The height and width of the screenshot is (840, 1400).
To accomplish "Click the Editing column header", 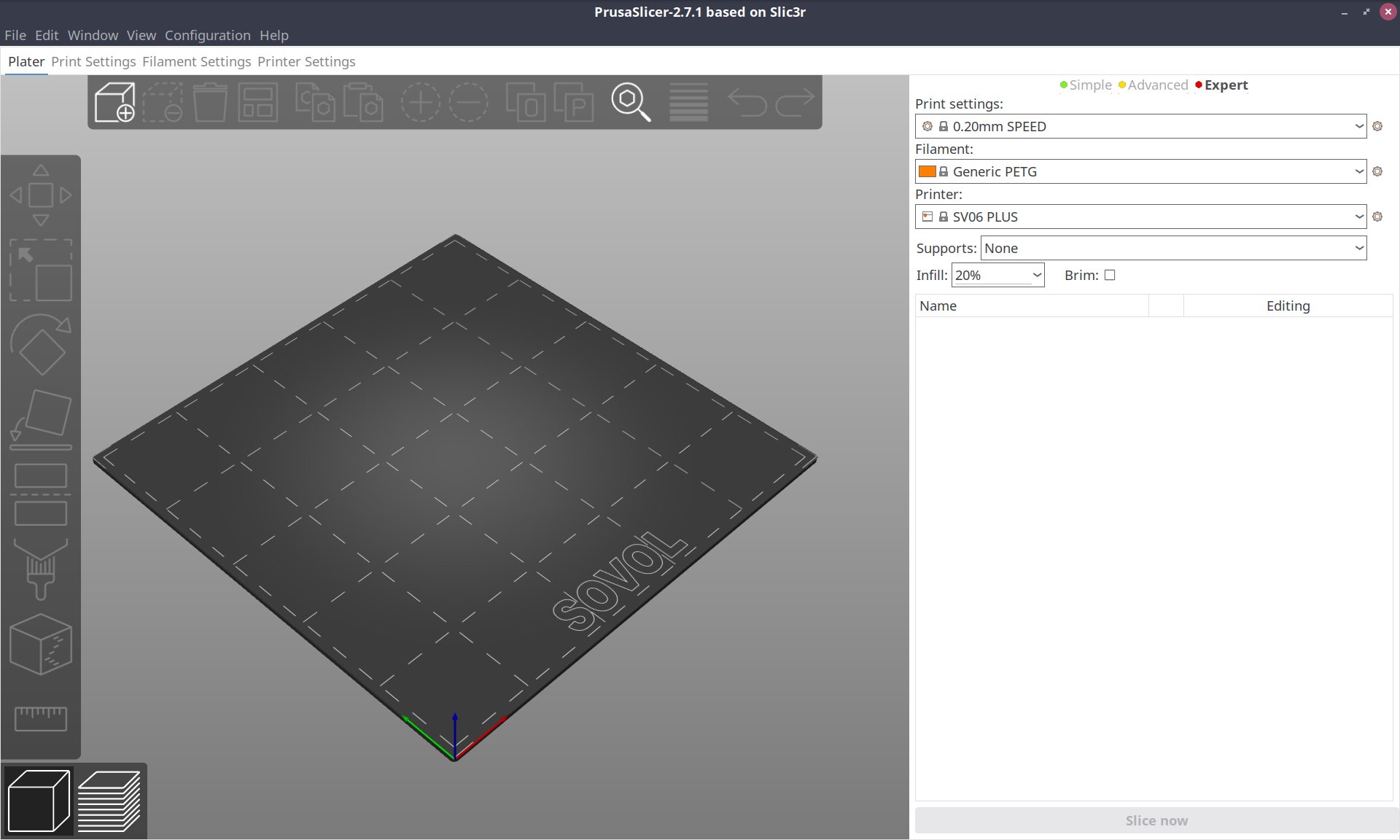I will tap(1288, 306).
